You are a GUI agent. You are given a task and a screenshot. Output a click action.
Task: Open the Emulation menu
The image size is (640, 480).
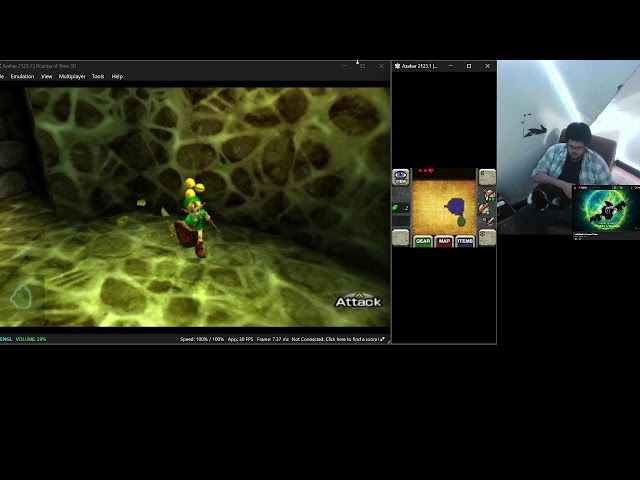(x=22, y=76)
